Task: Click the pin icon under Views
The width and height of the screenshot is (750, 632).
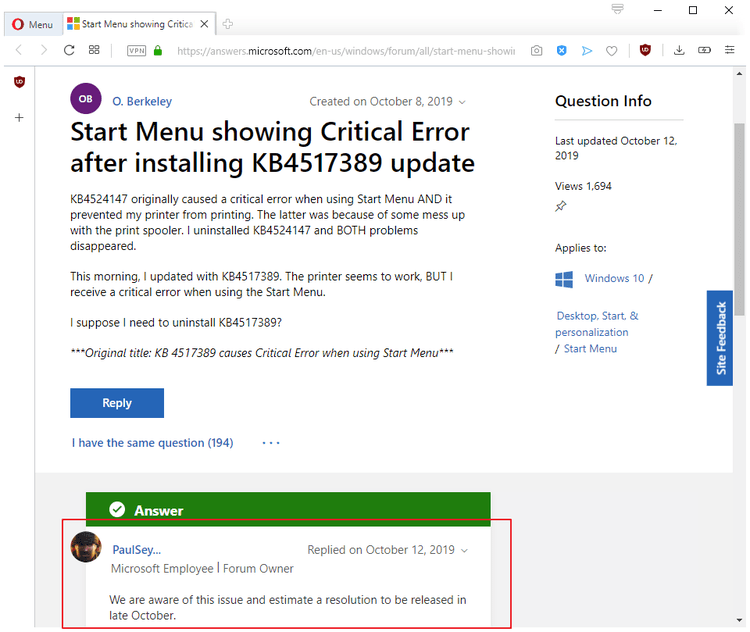Action: pyautogui.click(x=561, y=206)
